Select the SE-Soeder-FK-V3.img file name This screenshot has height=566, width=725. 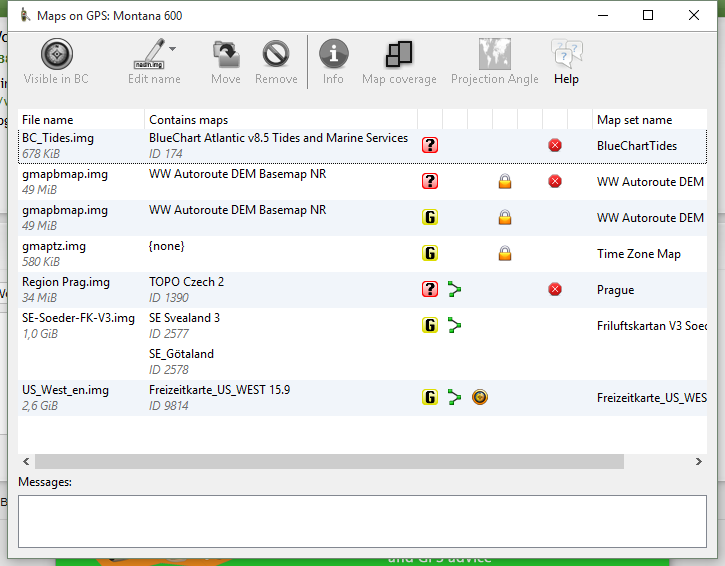tap(78, 318)
